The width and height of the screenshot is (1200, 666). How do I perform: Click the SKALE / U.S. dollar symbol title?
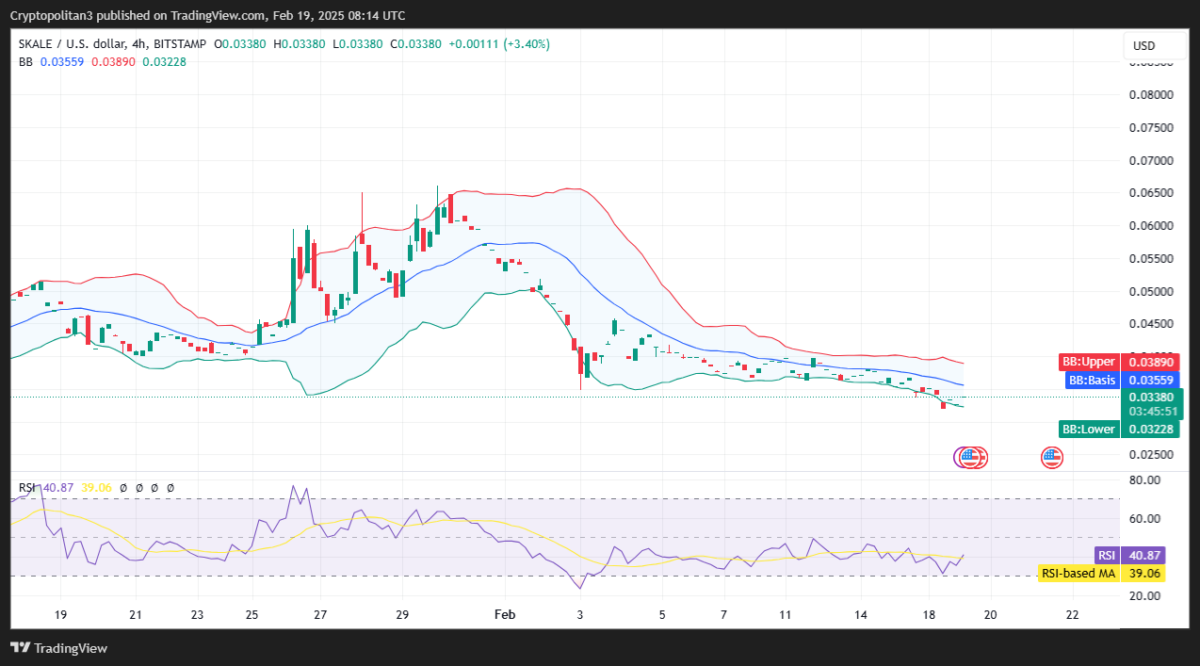[80, 44]
